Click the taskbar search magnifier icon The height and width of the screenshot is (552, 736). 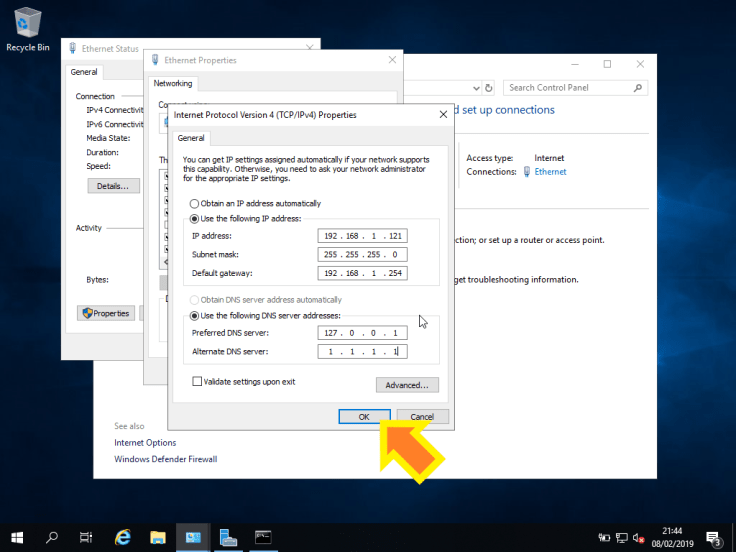coord(52,537)
